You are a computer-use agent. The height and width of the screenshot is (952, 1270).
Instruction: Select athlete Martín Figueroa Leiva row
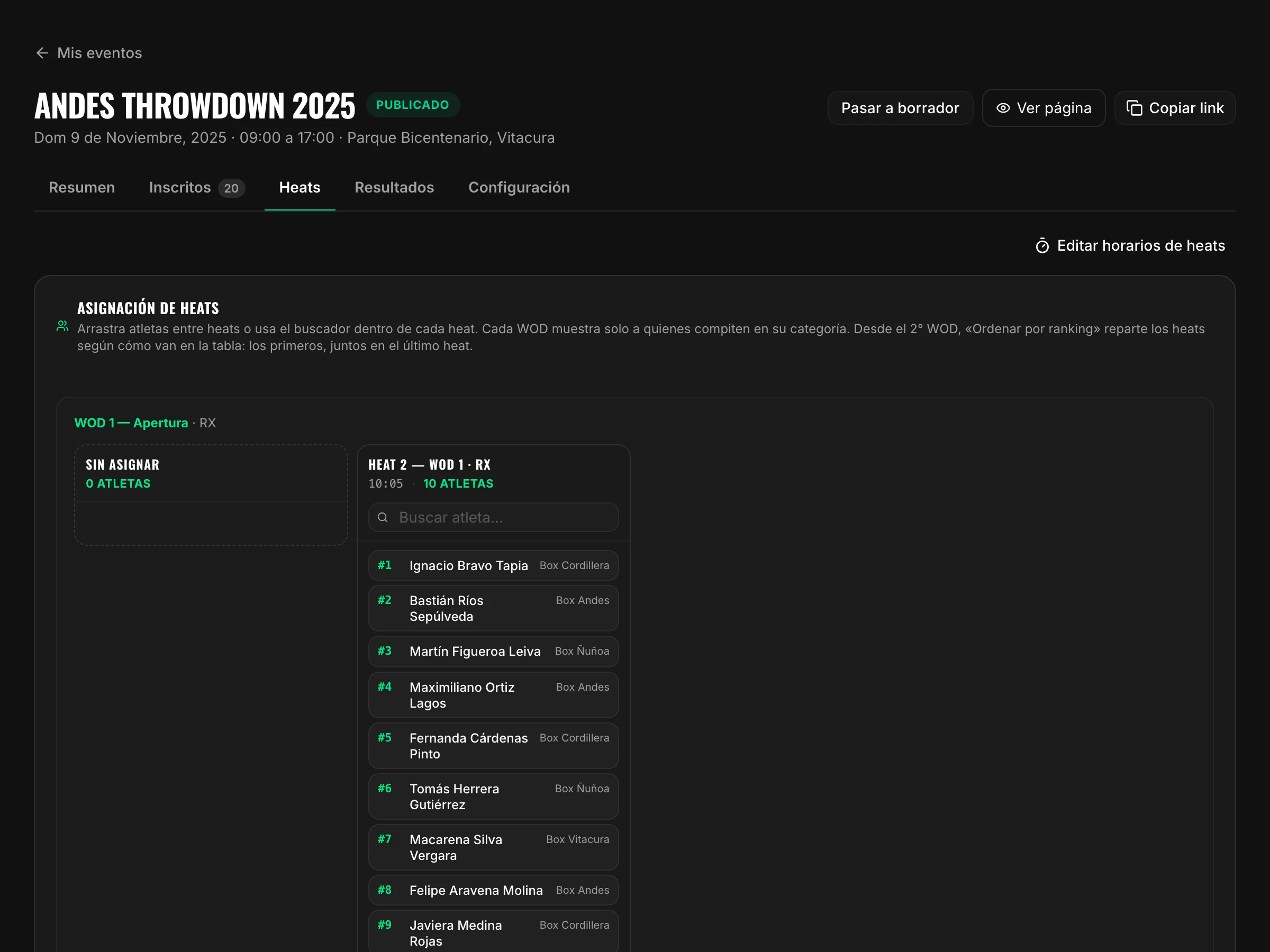click(x=493, y=651)
